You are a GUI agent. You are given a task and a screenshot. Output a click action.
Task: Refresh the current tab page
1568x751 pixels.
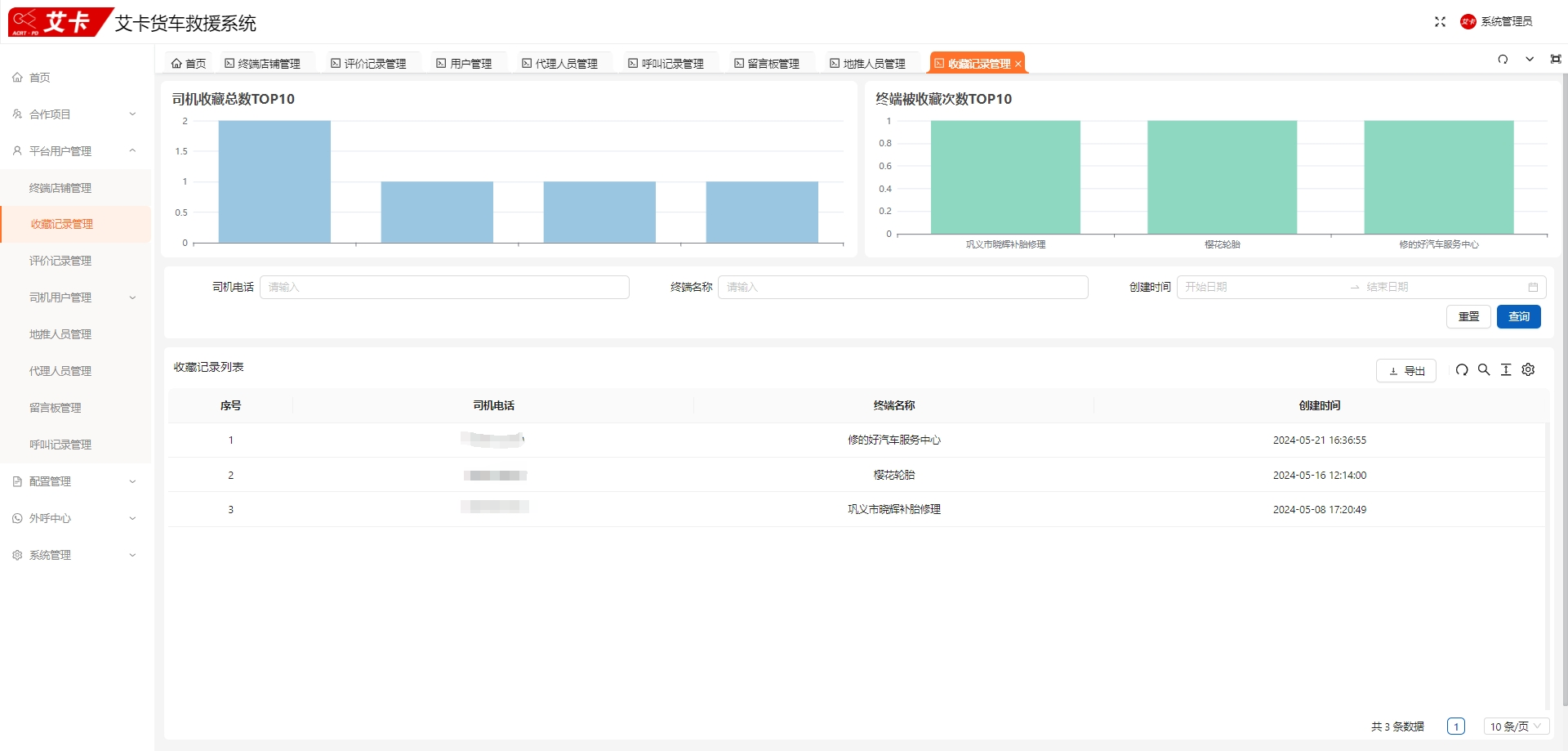point(1503,59)
